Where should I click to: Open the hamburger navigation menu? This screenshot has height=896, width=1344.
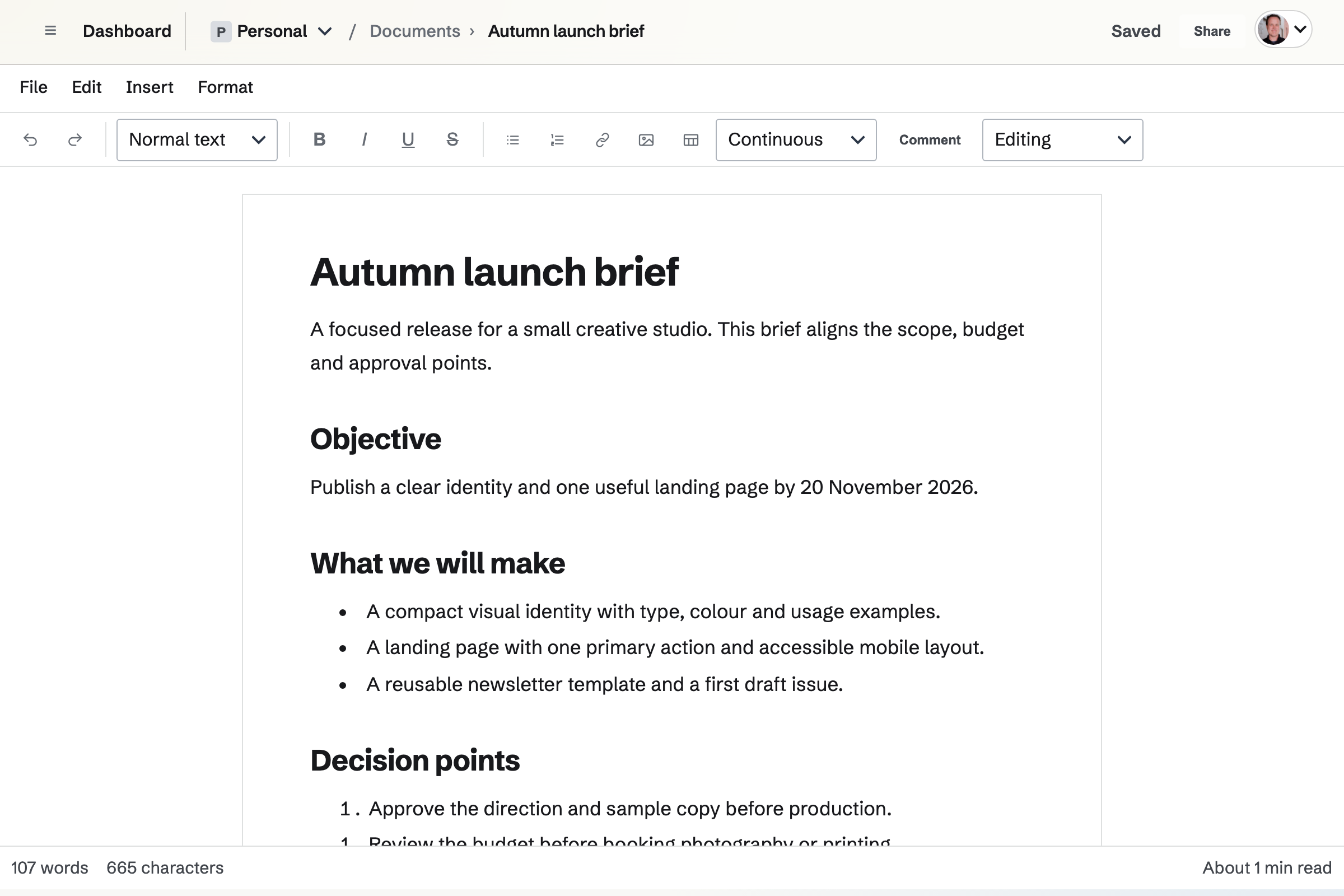pos(50,31)
